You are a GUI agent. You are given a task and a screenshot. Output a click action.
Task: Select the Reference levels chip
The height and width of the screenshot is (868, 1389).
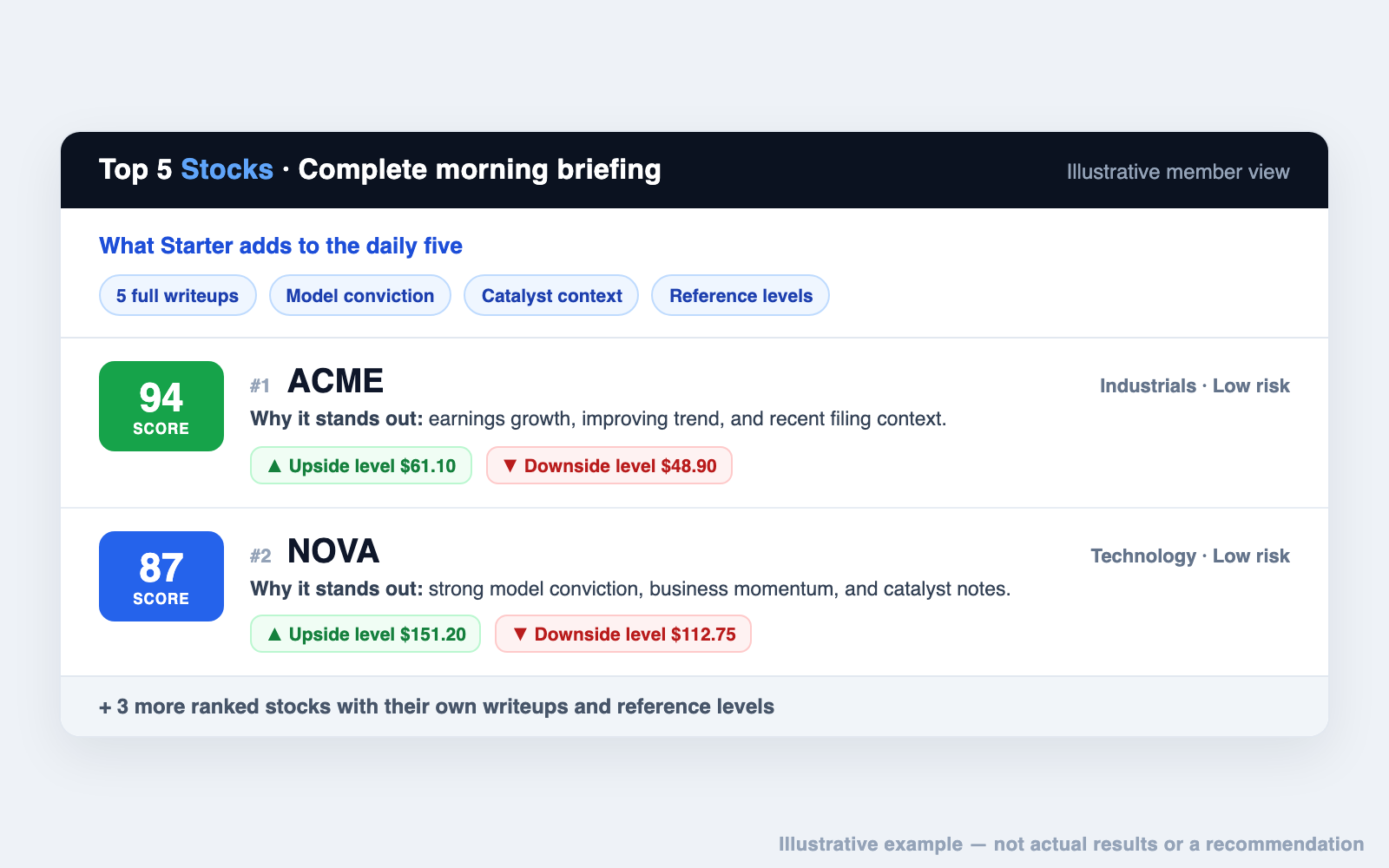pos(741,295)
